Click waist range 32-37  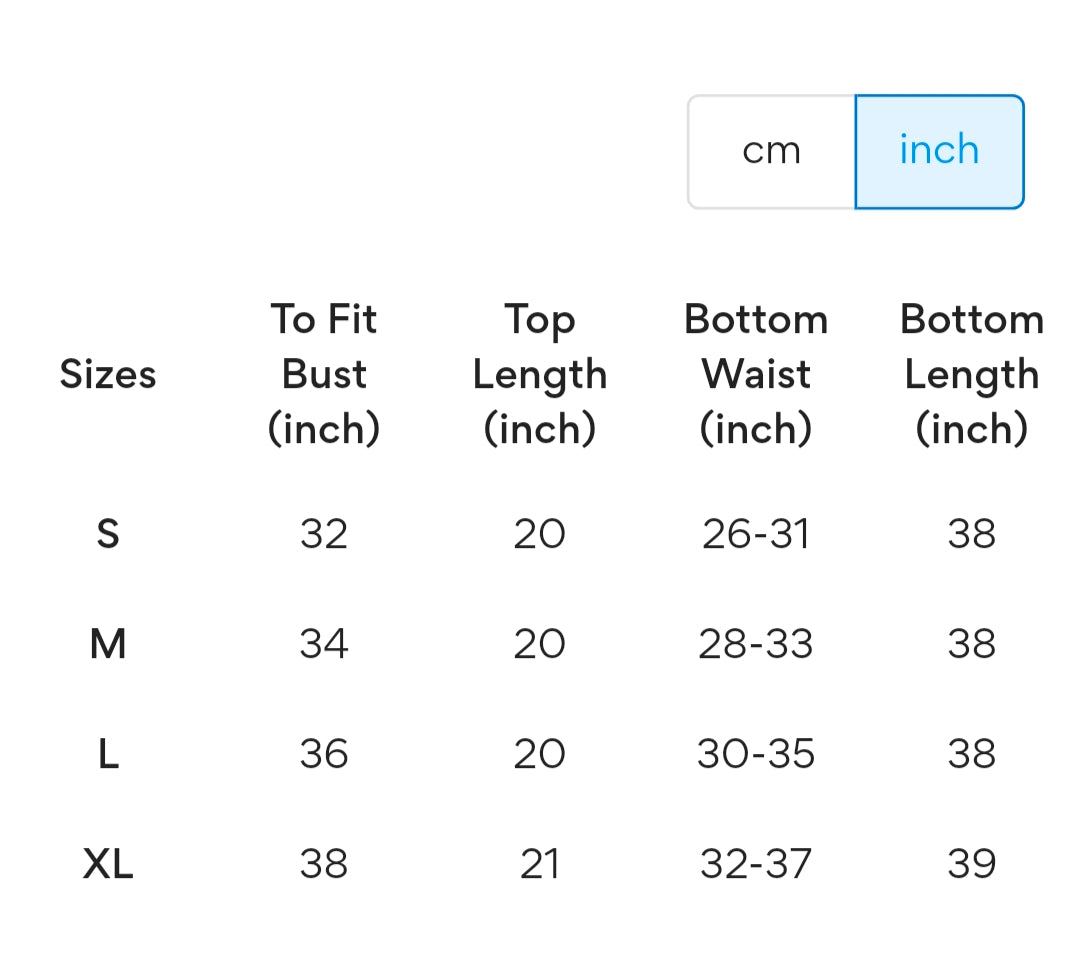756,864
